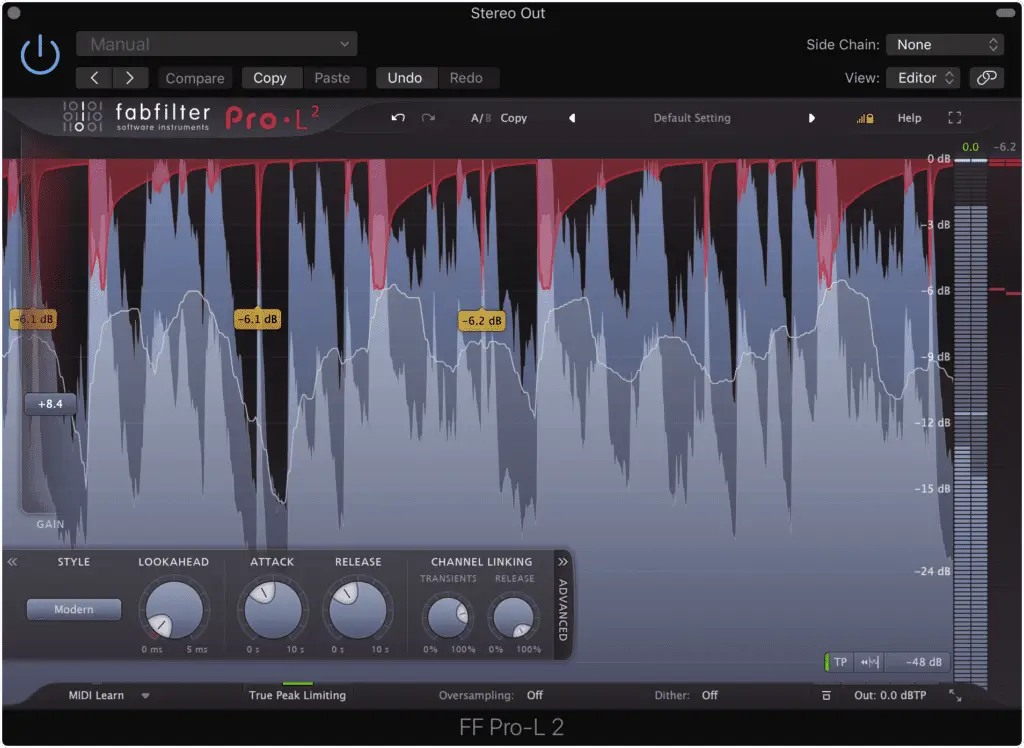The image size is (1024, 748).
Task: Click the Undo button in plugin header
Action: coord(405,78)
